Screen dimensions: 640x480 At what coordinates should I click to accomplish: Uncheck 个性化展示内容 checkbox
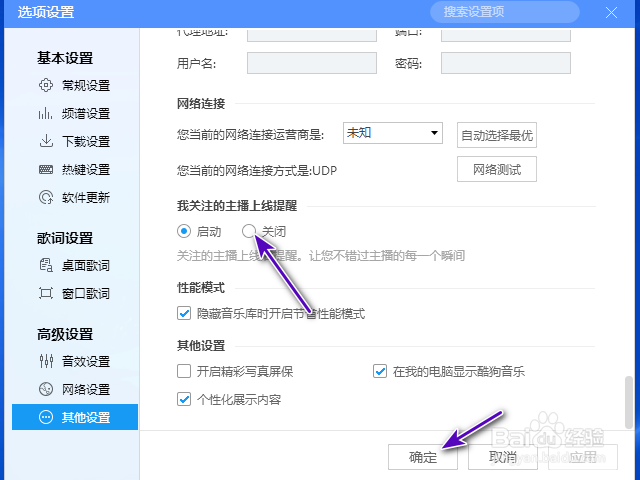tap(184, 399)
